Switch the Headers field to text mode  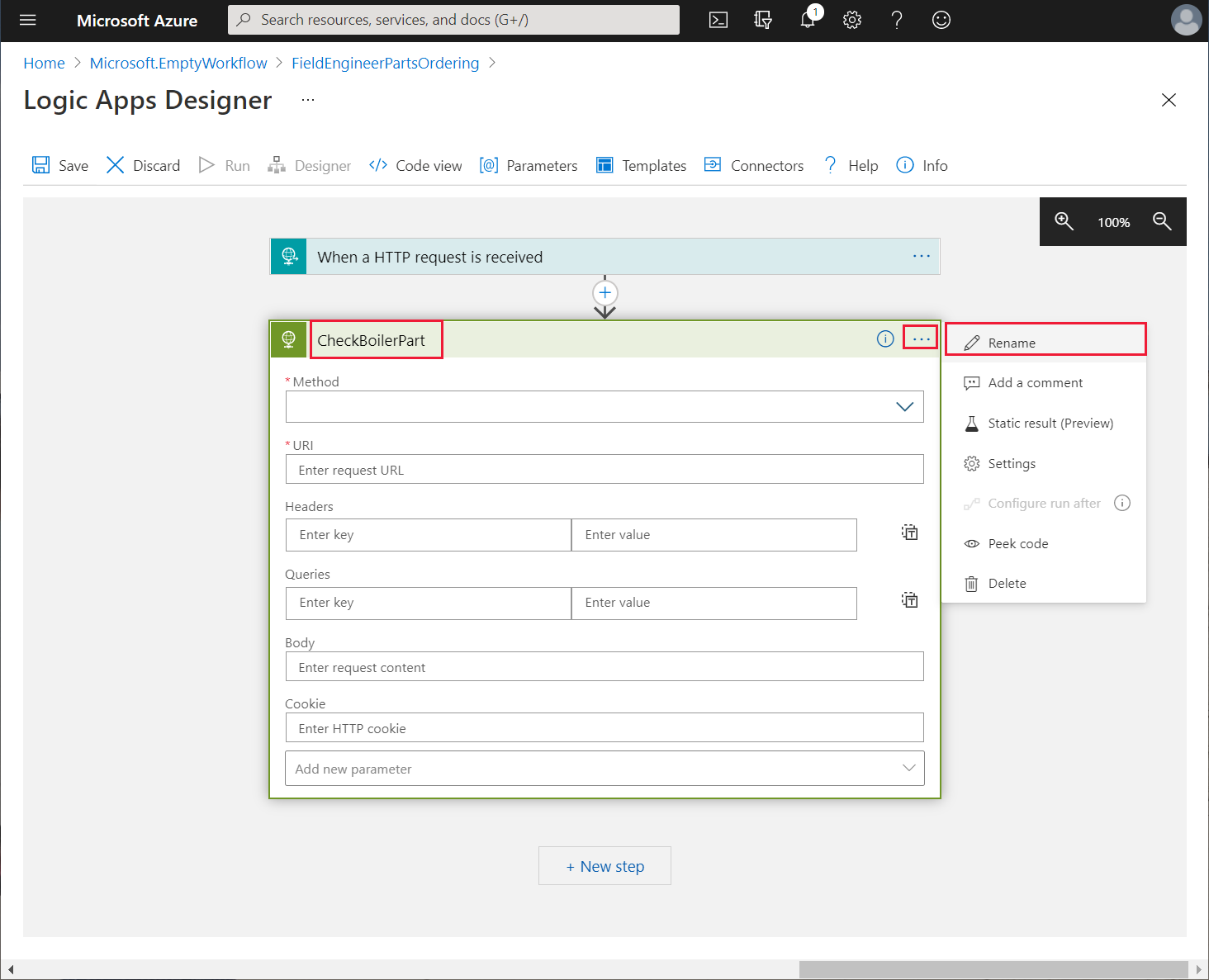tap(909, 533)
